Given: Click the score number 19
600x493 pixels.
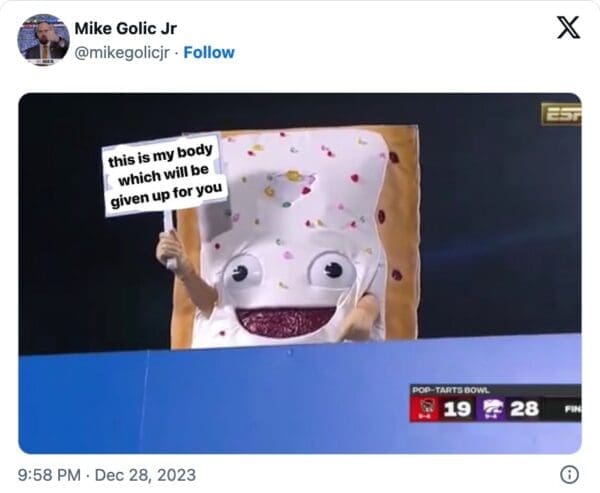Looking at the screenshot, I should point(457,409).
